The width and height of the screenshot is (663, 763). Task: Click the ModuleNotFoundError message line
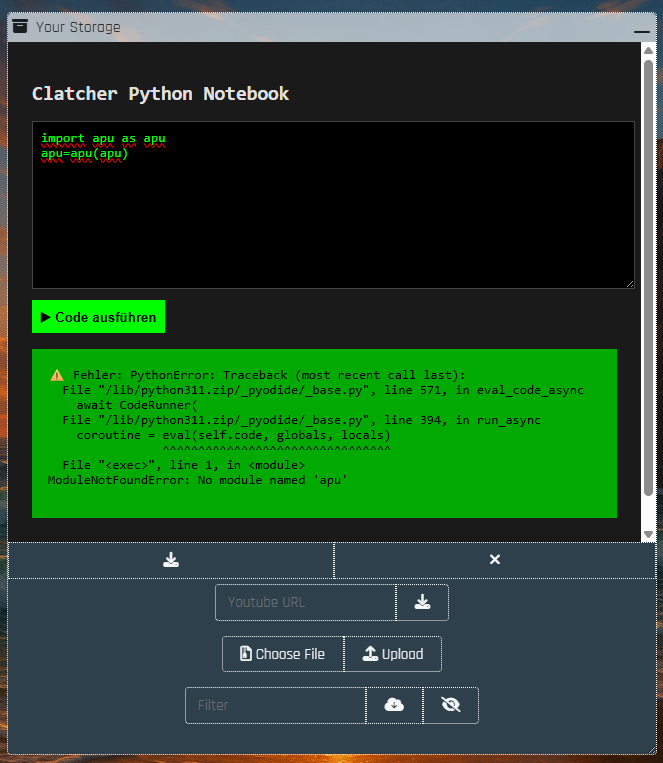(x=197, y=480)
